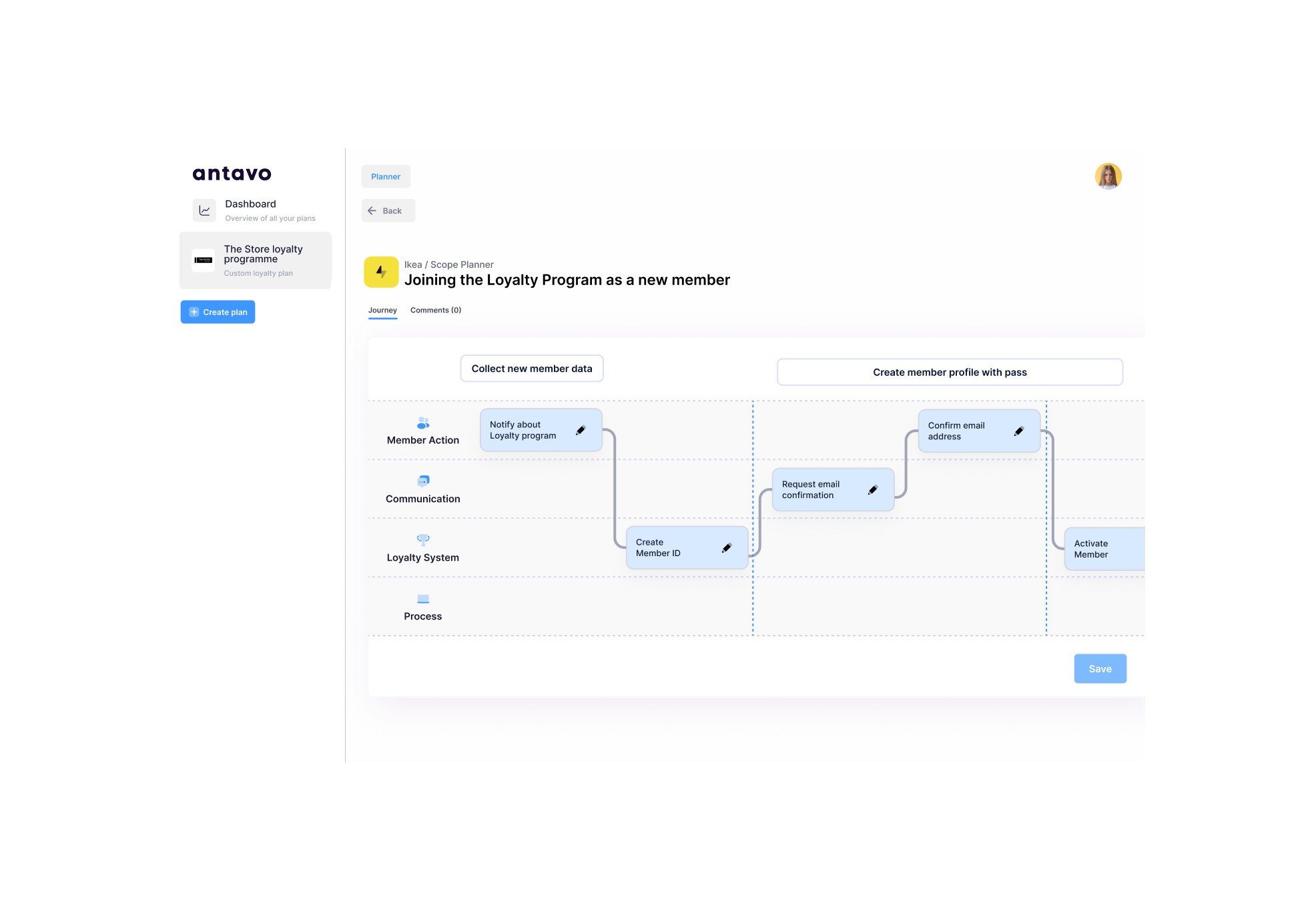This screenshot has height=912, width=1316.
Task: Click pencil icon on Request email confirmation
Action: (872, 490)
